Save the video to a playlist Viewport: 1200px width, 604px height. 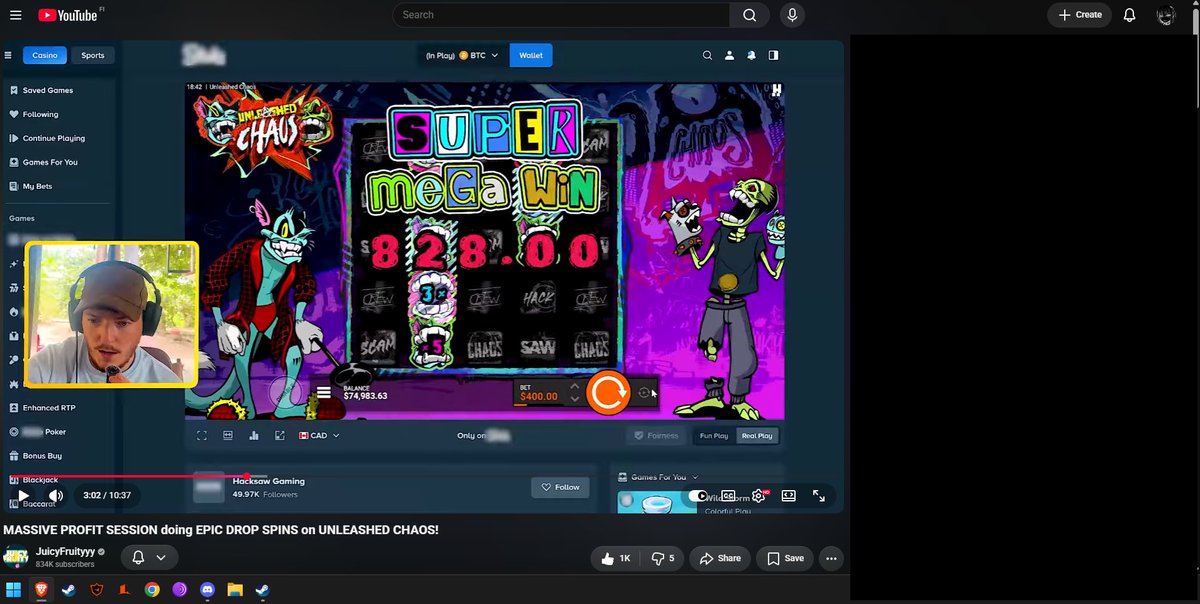(x=785, y=558)
